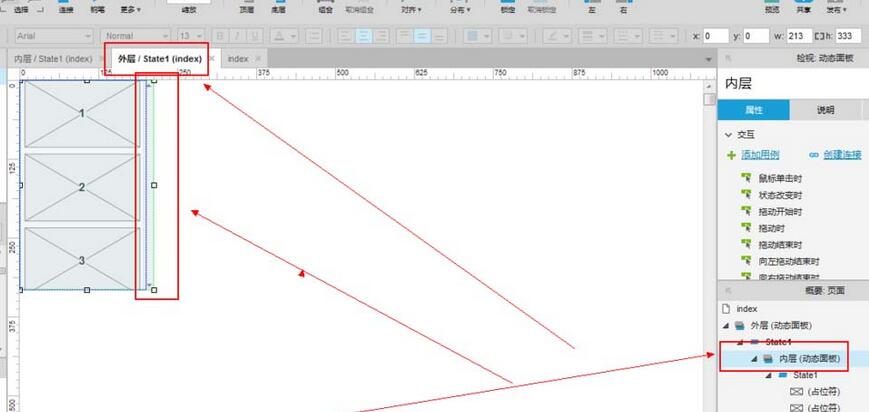This screenshot has width=869, height=412.
Task: Open the font color picker
Action: [x=284, y=36]
